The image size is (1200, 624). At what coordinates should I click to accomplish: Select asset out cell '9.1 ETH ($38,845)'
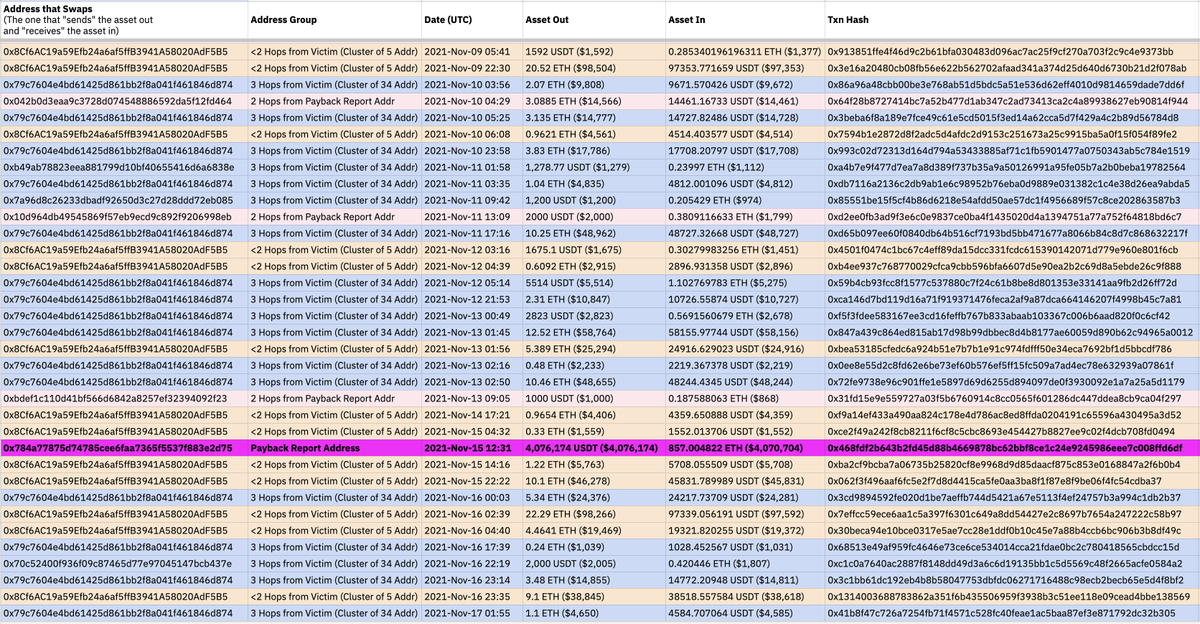[x=592, y=596]
